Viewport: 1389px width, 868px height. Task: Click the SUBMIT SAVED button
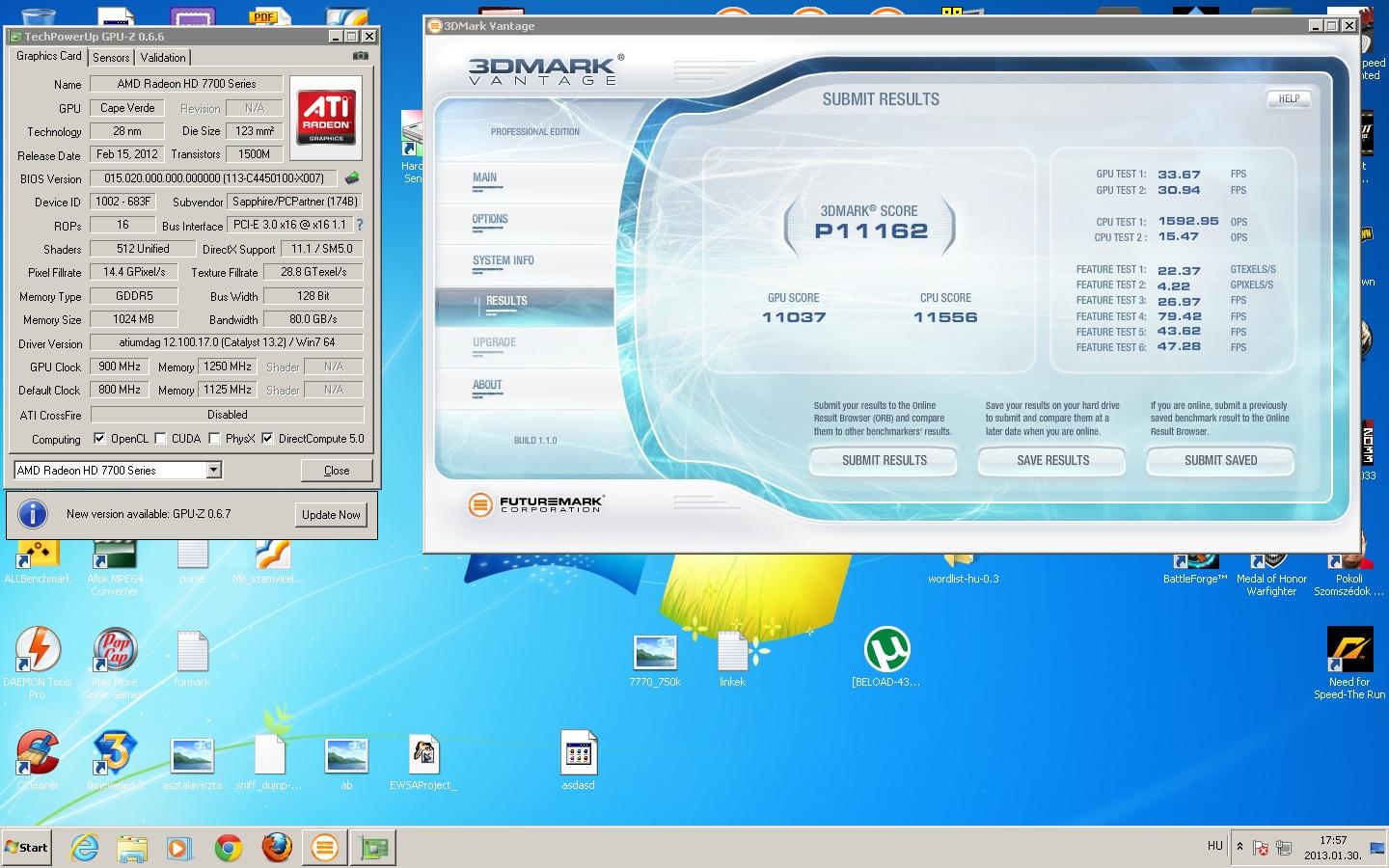[x=1220, y=461]
